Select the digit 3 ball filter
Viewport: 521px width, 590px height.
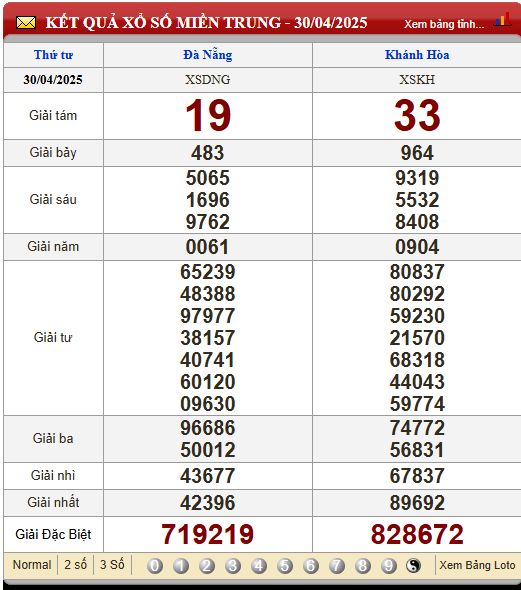click(x=232, y=566)
